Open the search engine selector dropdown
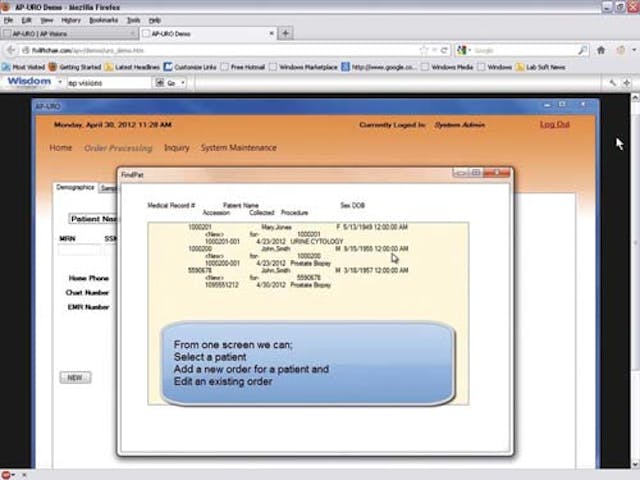 click(466, 49)
